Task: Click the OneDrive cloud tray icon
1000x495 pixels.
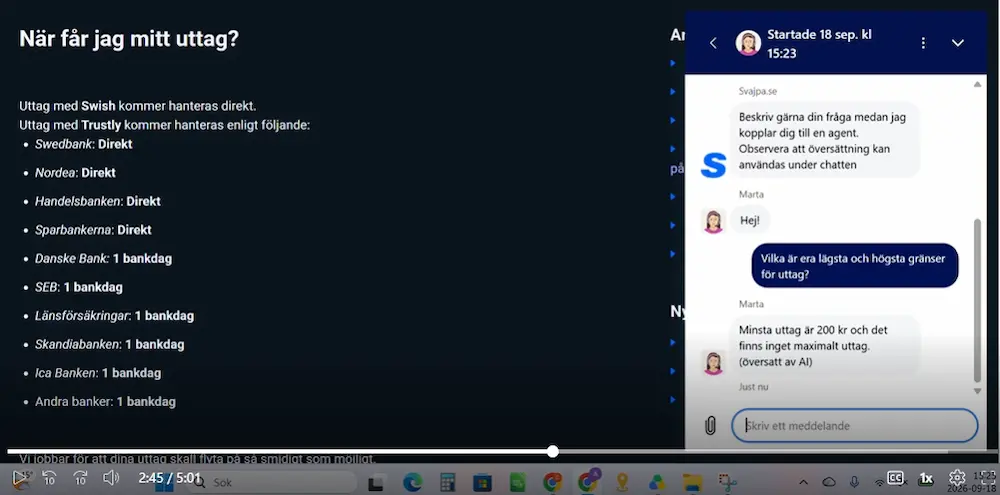Action: (x=829, y=482)
